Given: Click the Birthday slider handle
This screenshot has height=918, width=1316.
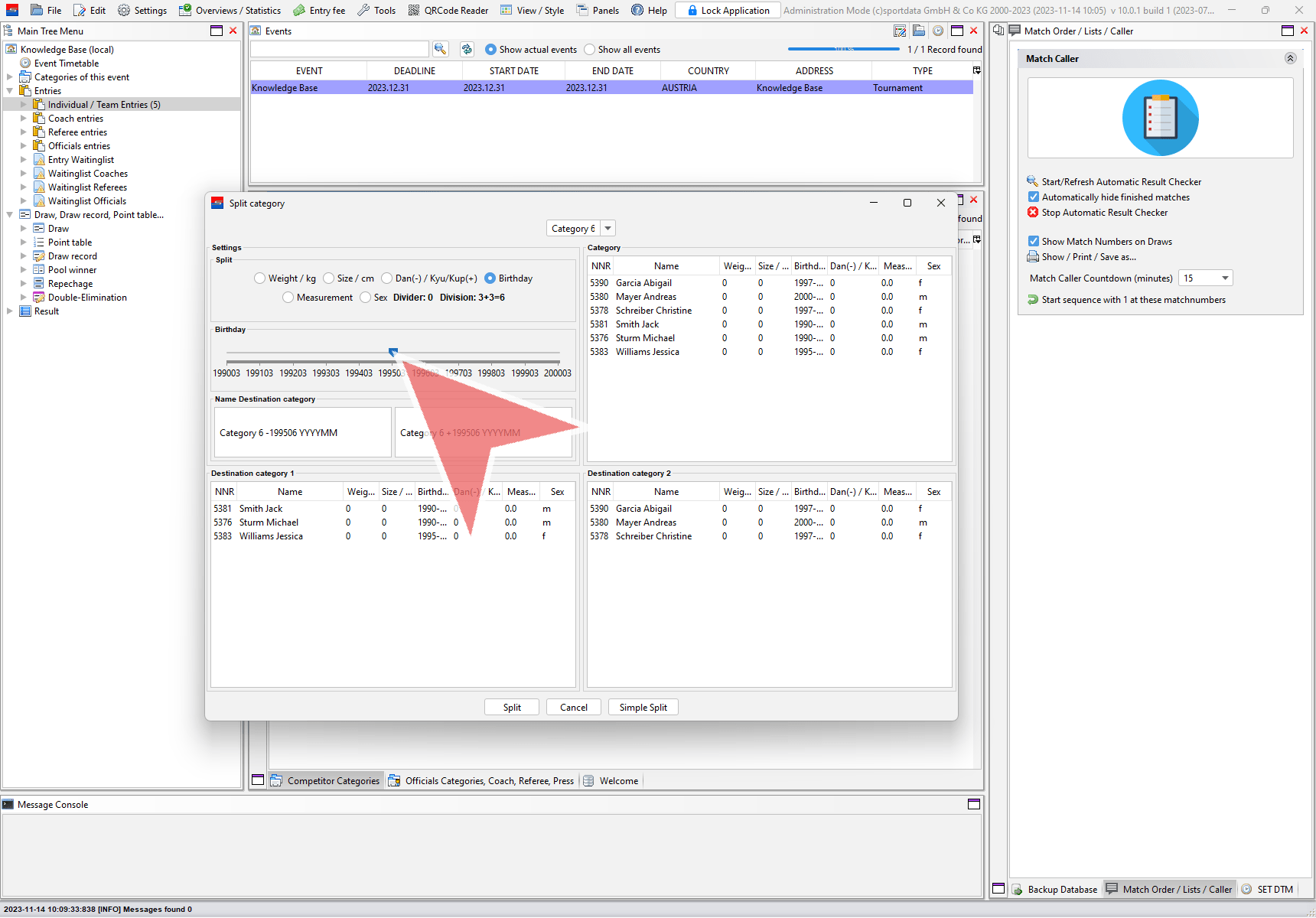Looking at the screenshot, I should 393,352.
